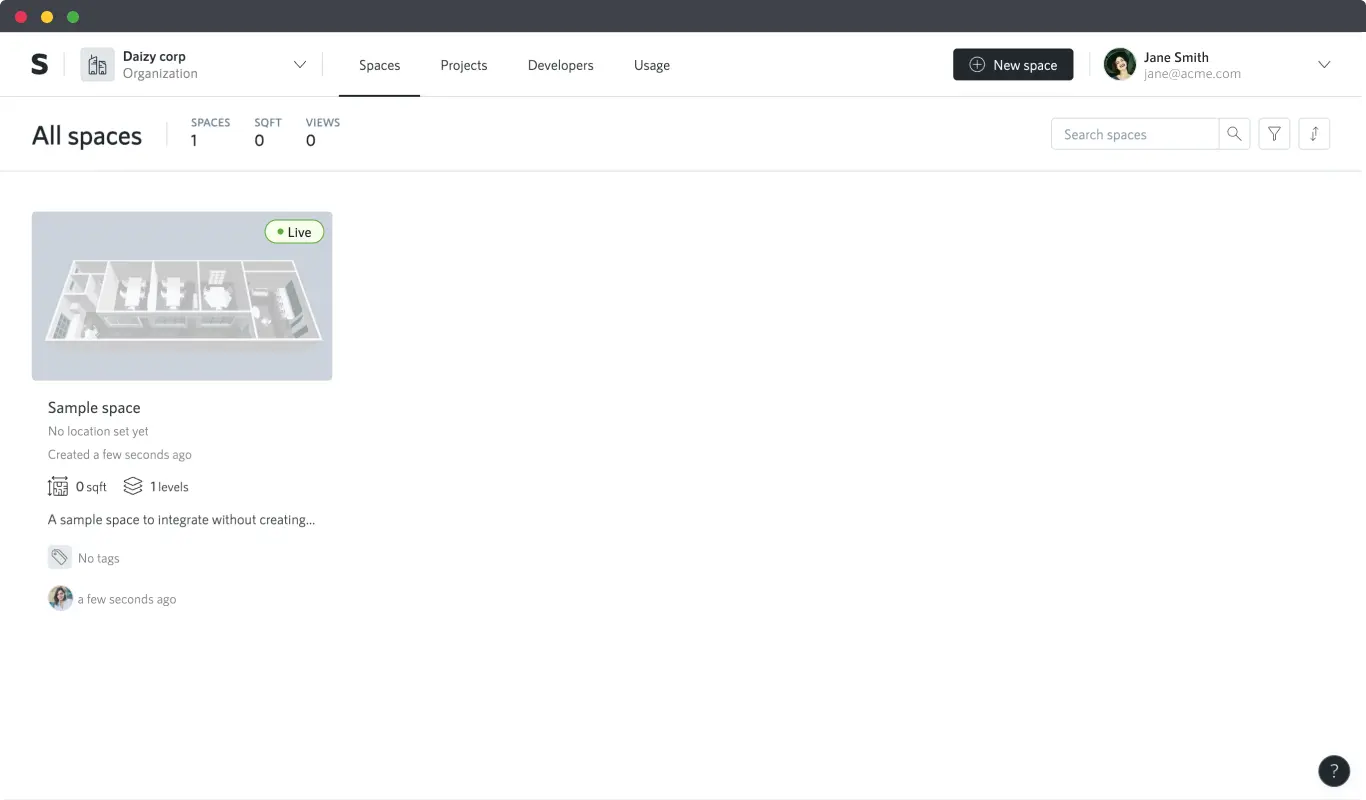
Task: Open the Usage tab
Action: tap(652, 65)
